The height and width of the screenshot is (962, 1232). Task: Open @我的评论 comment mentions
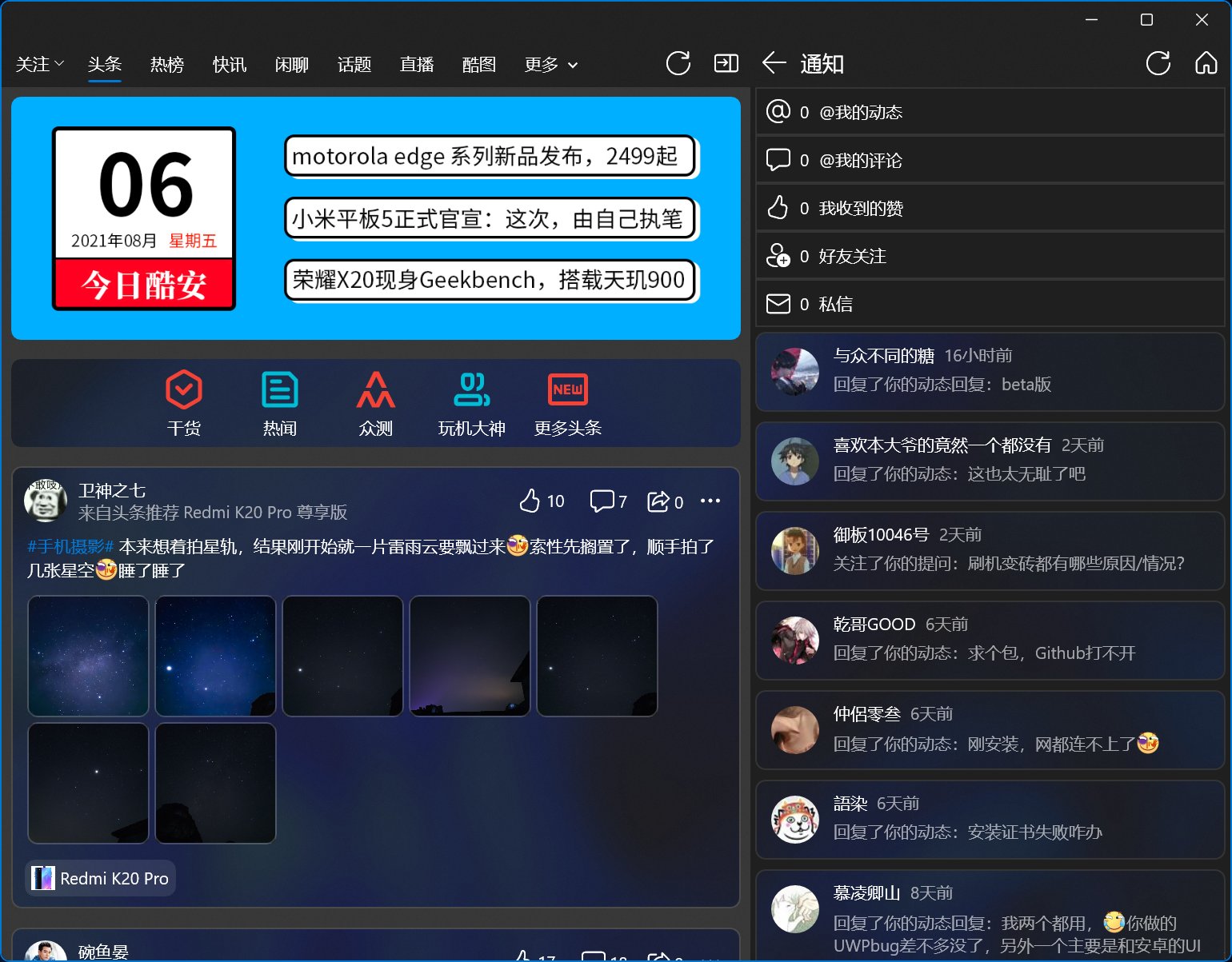(990, 160)
